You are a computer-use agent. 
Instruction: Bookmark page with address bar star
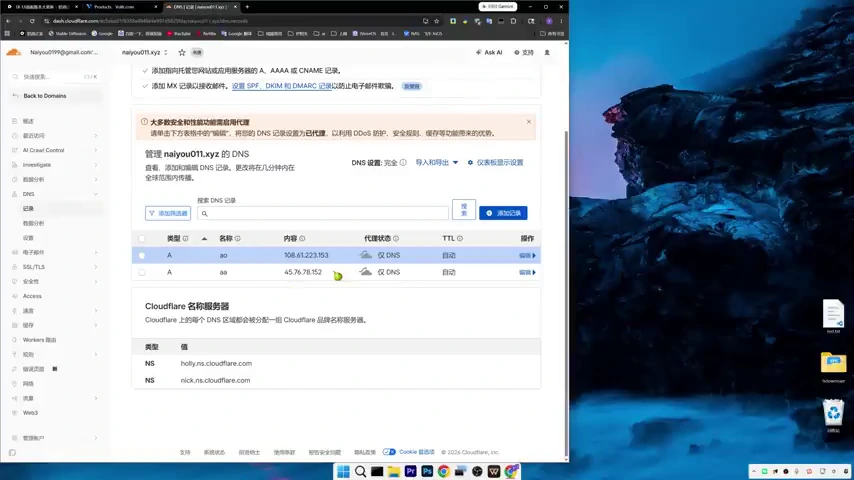coord(436,21)
